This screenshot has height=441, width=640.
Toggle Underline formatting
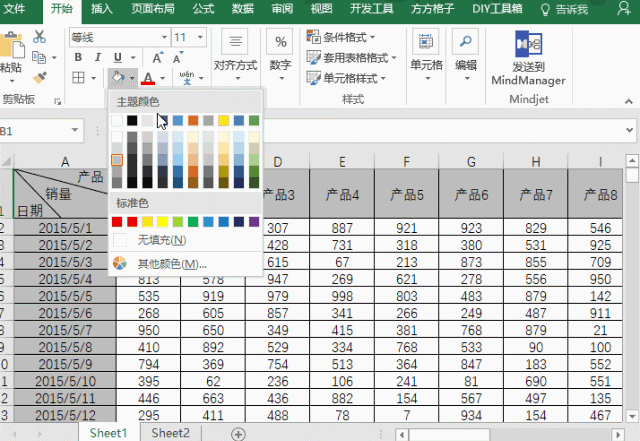pyautogui.click(x=118, y=58)
